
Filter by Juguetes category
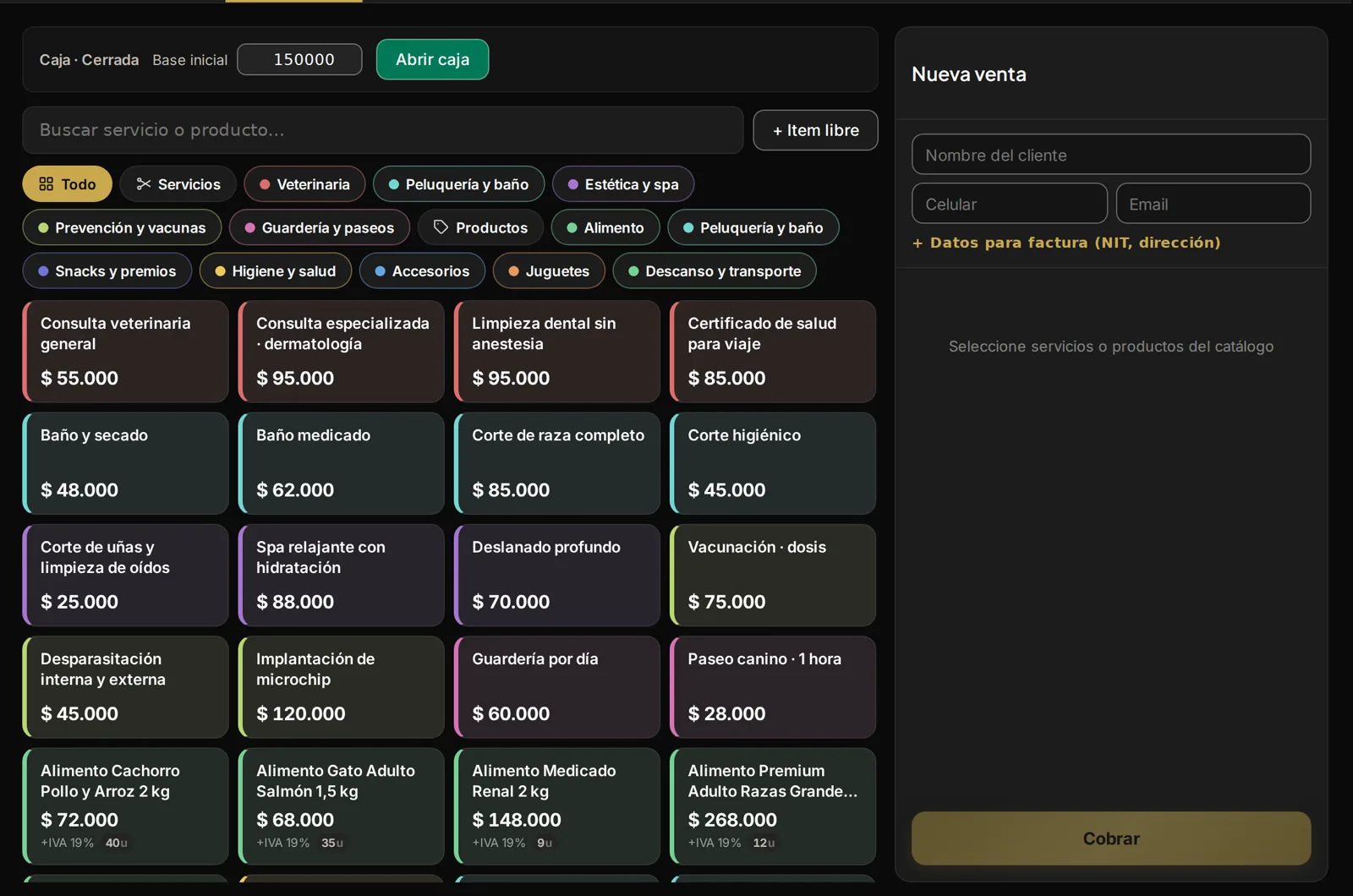(549, 271)
